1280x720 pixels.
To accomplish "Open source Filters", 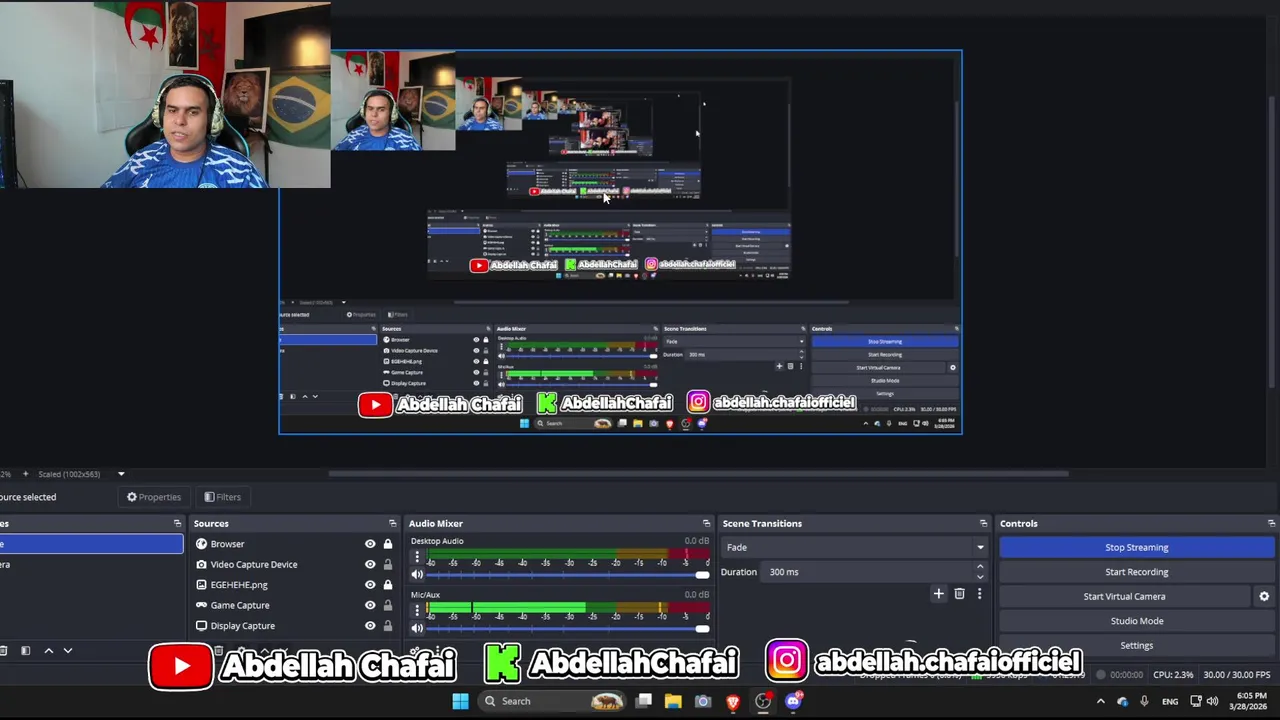I will [222, 497].
